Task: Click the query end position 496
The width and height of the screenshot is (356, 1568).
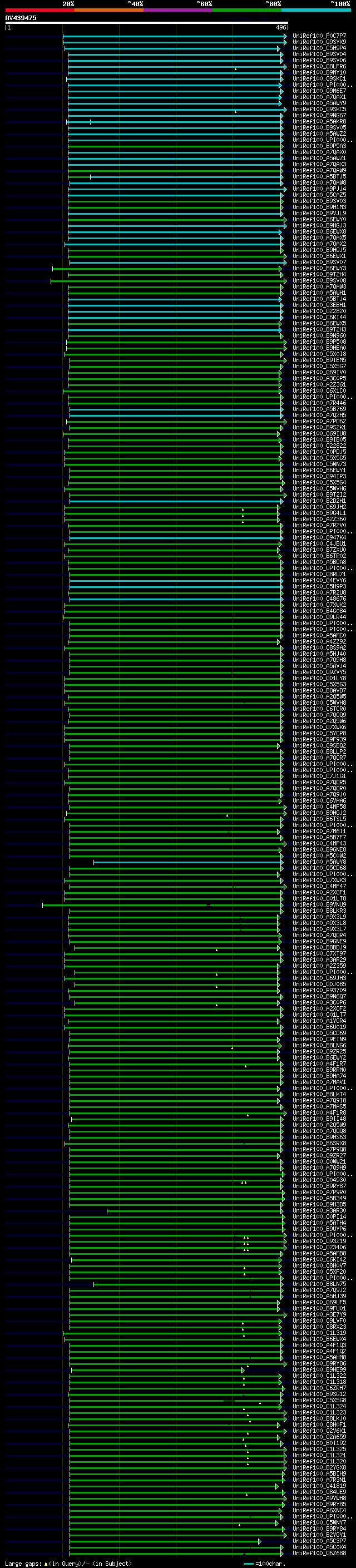Action: (x=281, y=27)
